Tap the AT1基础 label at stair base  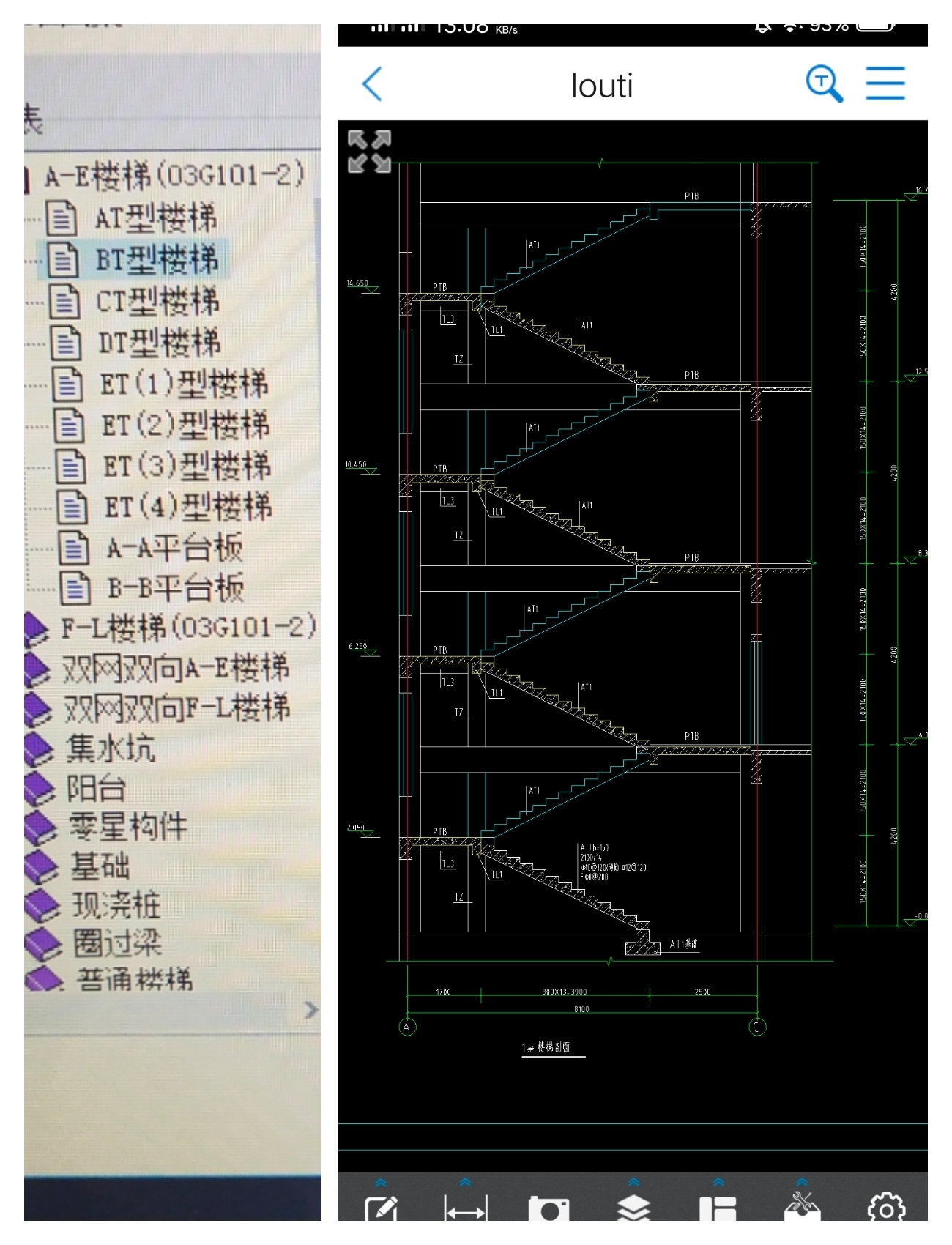[683, 944]
